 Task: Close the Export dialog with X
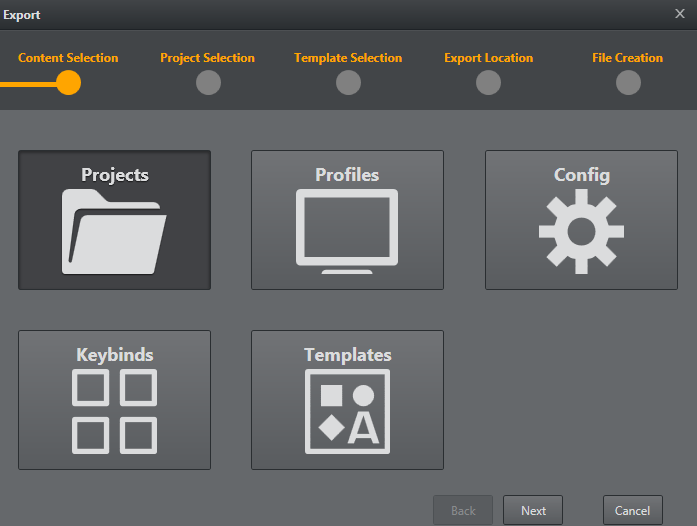click(x=680, y=14)
